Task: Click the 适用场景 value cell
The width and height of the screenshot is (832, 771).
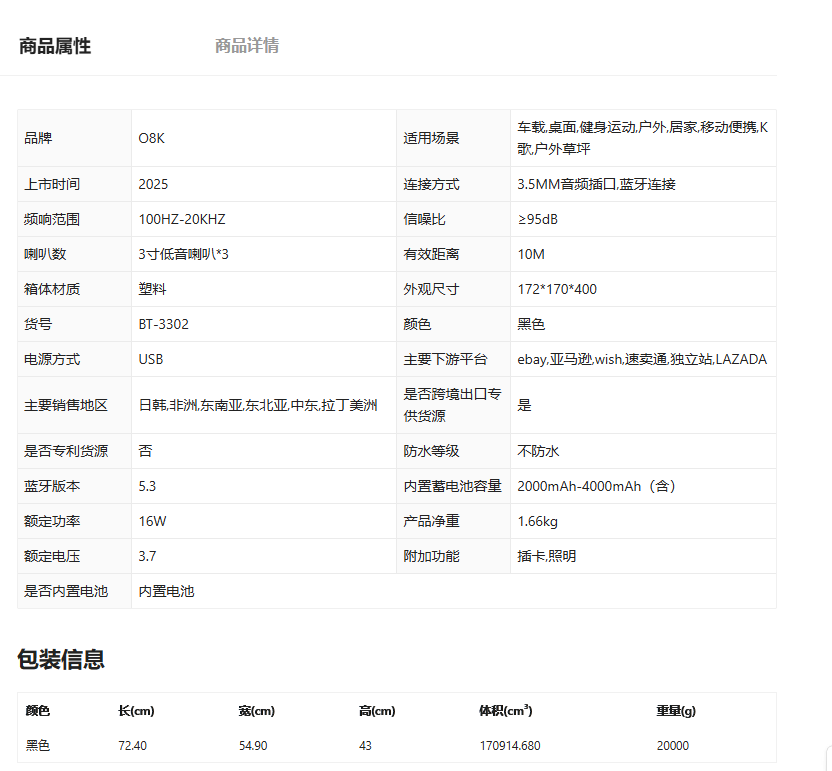Action: (x=642, y=138)
